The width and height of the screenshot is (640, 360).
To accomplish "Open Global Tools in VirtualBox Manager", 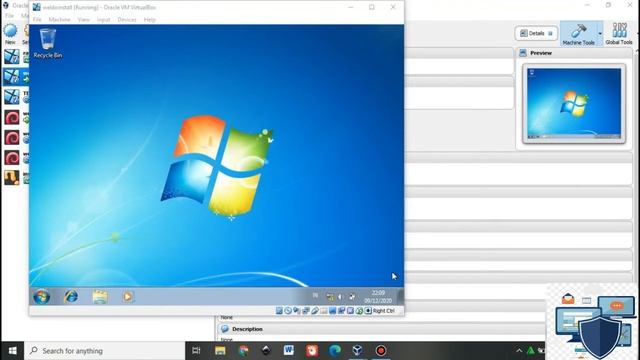I will 619,34.
